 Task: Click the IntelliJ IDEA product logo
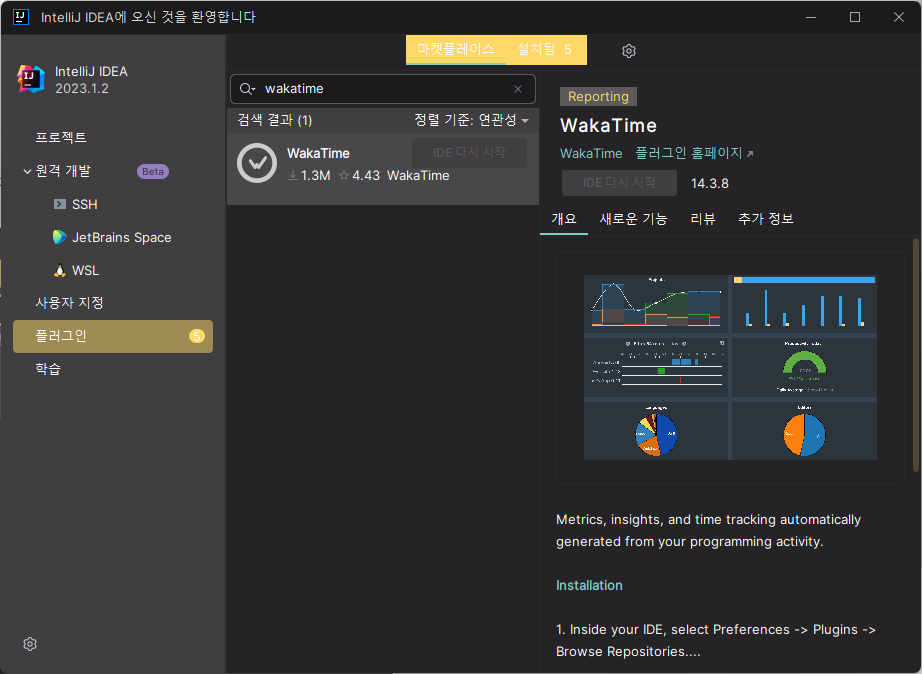[31, 79]
